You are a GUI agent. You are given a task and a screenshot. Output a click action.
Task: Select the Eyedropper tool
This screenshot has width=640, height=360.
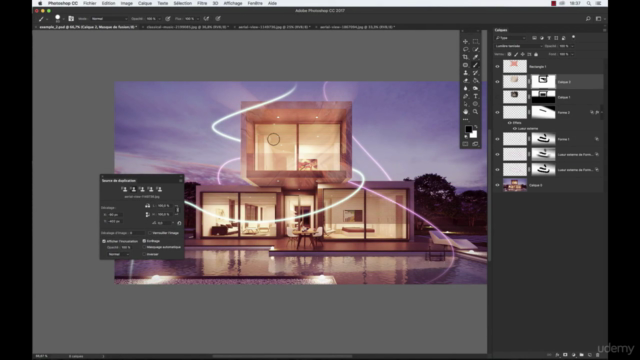476,57
